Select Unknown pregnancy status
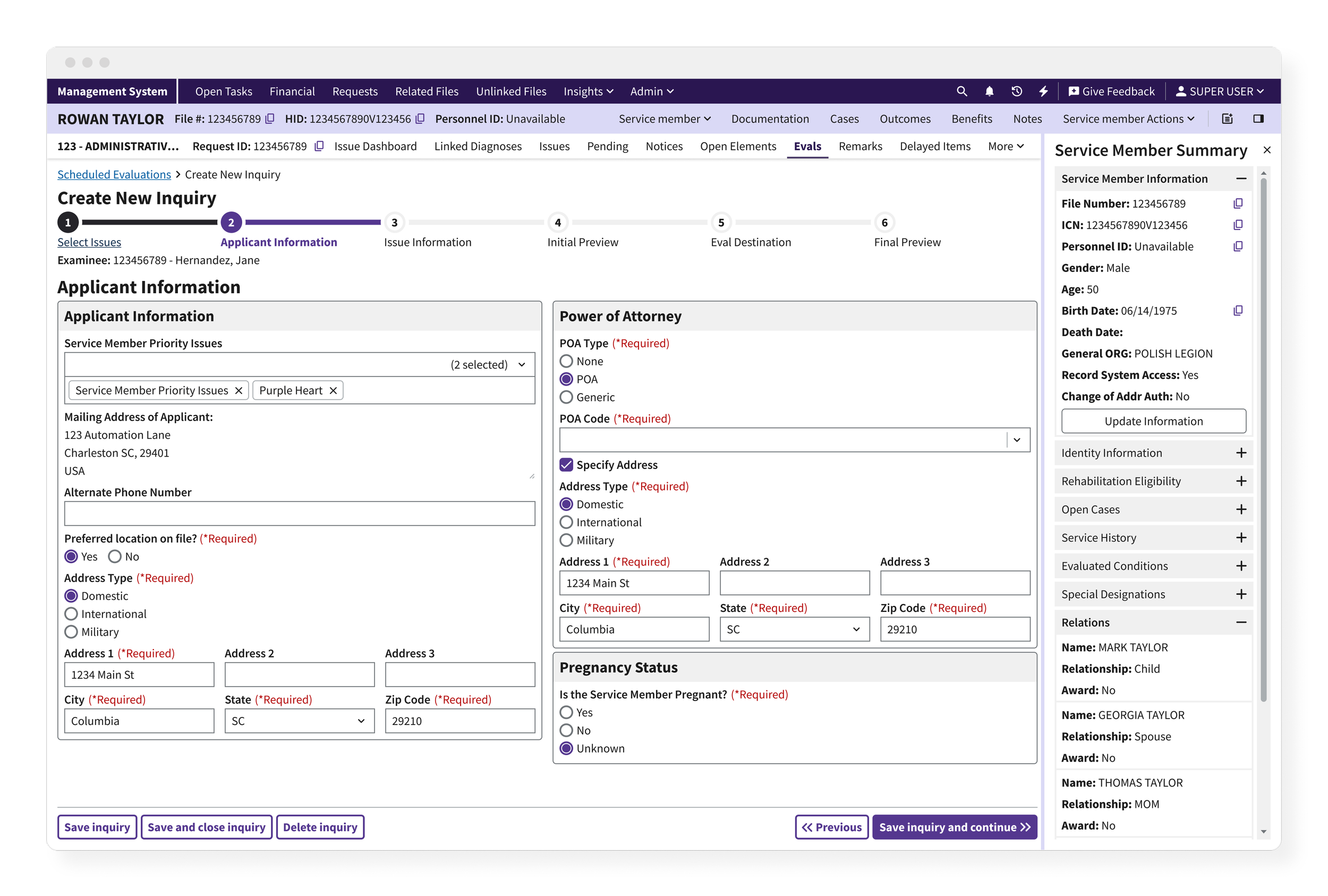This screenshot has width=1328, height=896. [x=566, y=749]
